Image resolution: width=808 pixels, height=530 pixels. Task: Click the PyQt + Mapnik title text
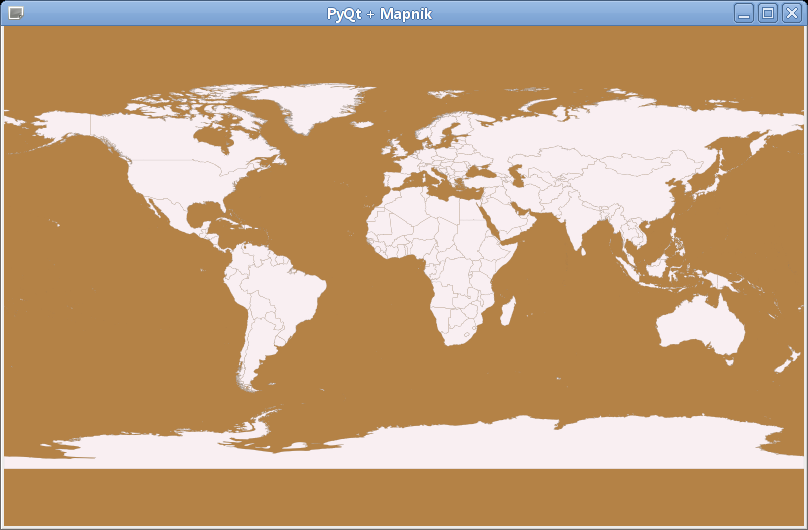point(379,14)
